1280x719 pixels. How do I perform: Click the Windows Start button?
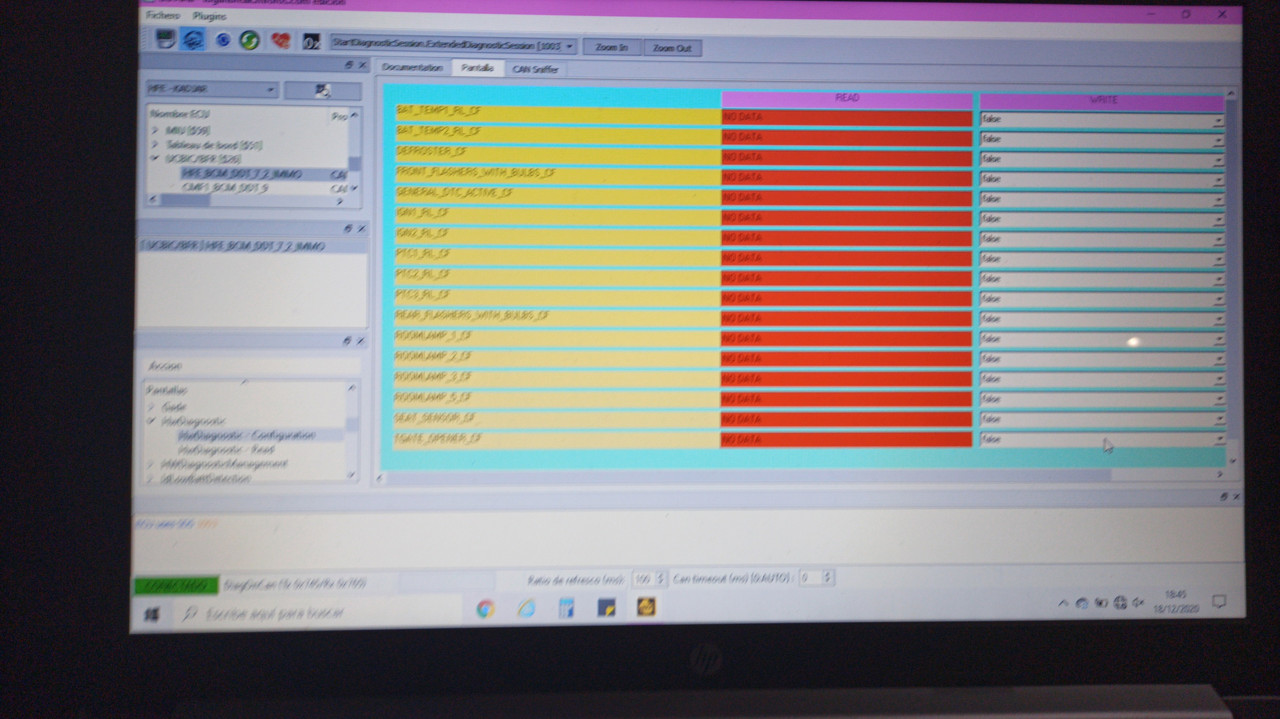point(152,614)
